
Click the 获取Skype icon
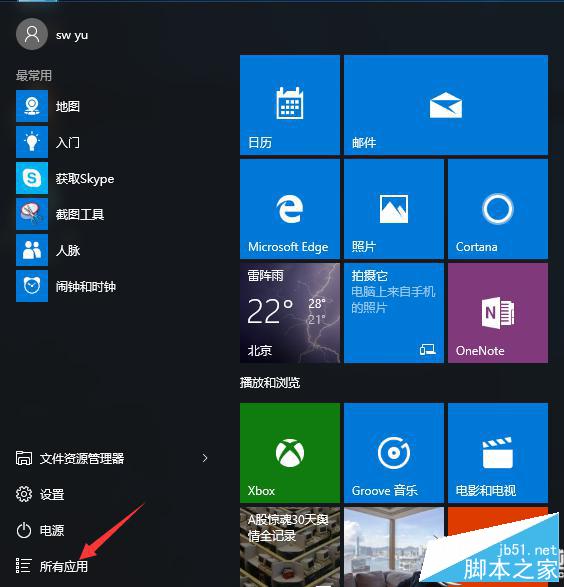click(32, 178)
